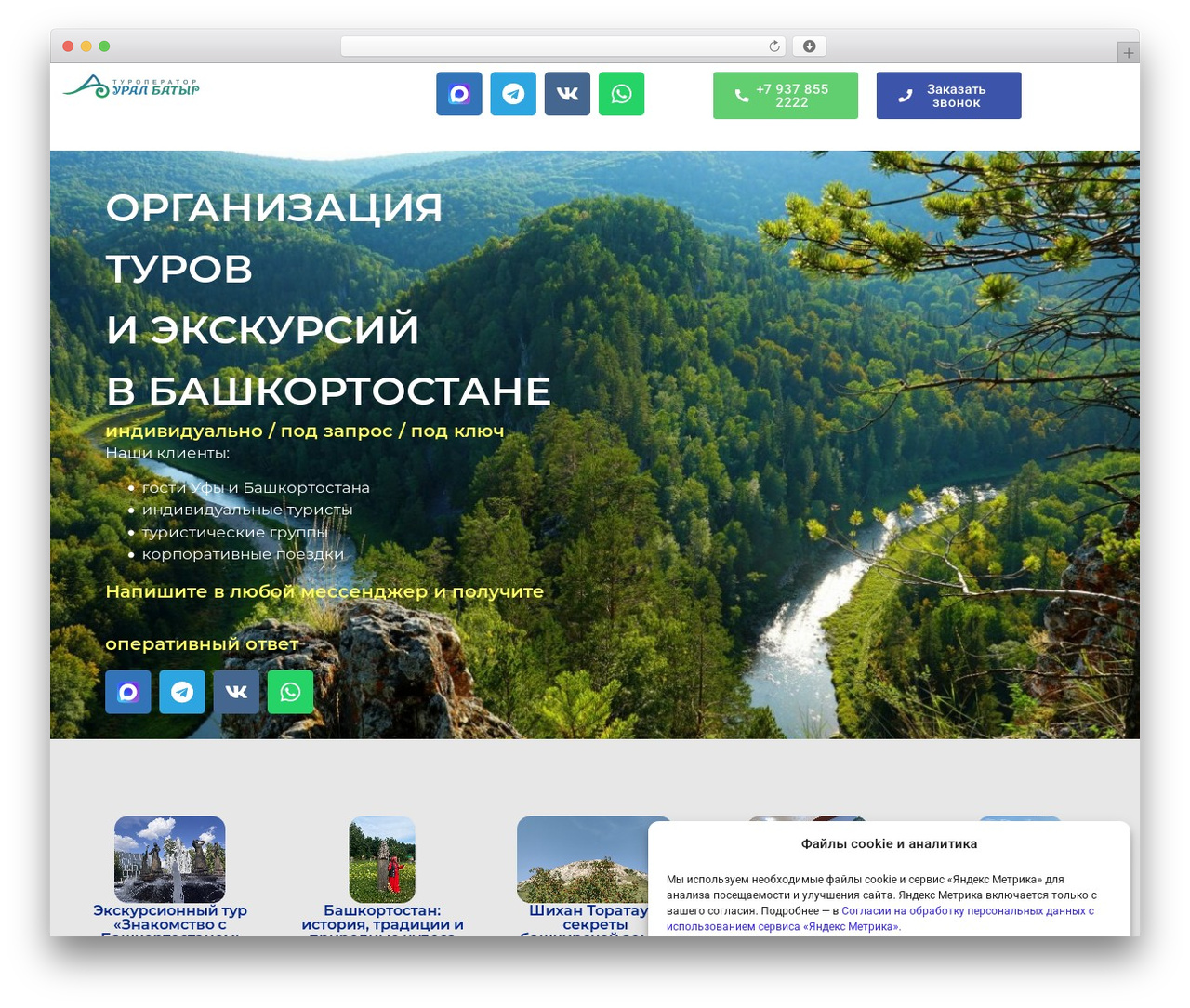Click the 'Наши клиенты:' label
Viewport: 1190px width, 1008px height.
167,453
